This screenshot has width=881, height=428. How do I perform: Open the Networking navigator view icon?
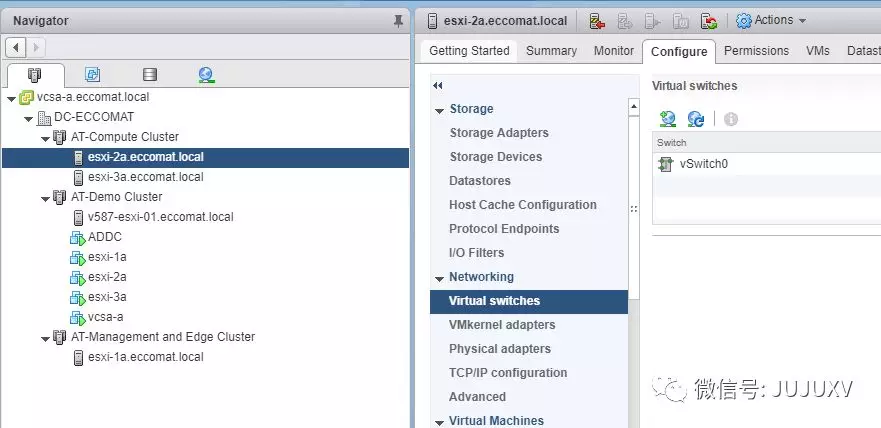click(x=206, y=75)
